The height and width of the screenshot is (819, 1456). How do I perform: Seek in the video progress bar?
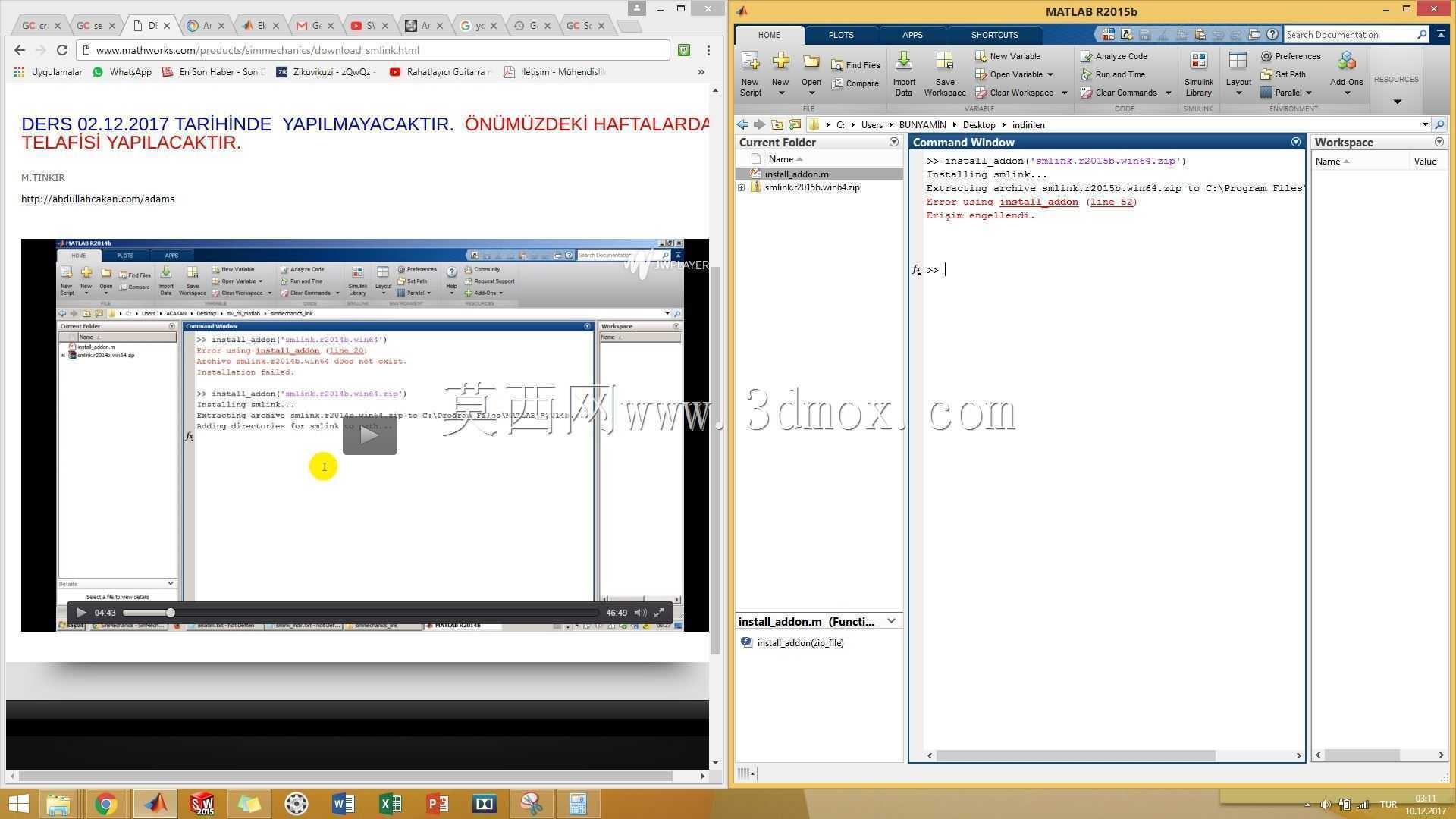(x=361, y=613)
